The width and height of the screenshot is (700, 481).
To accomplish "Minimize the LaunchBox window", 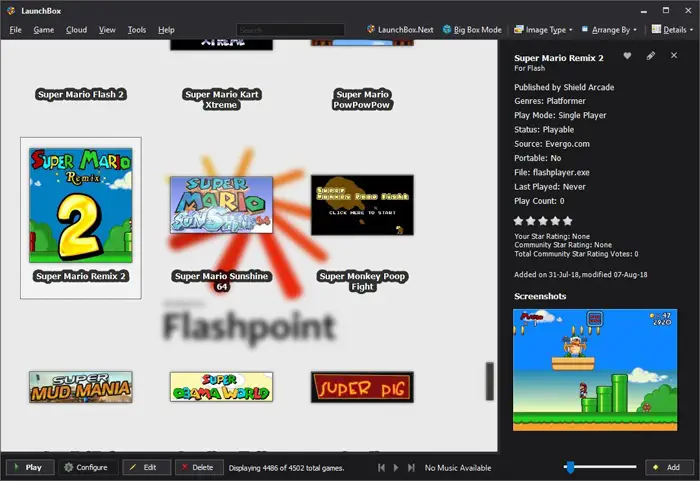I will pos(644,10).
